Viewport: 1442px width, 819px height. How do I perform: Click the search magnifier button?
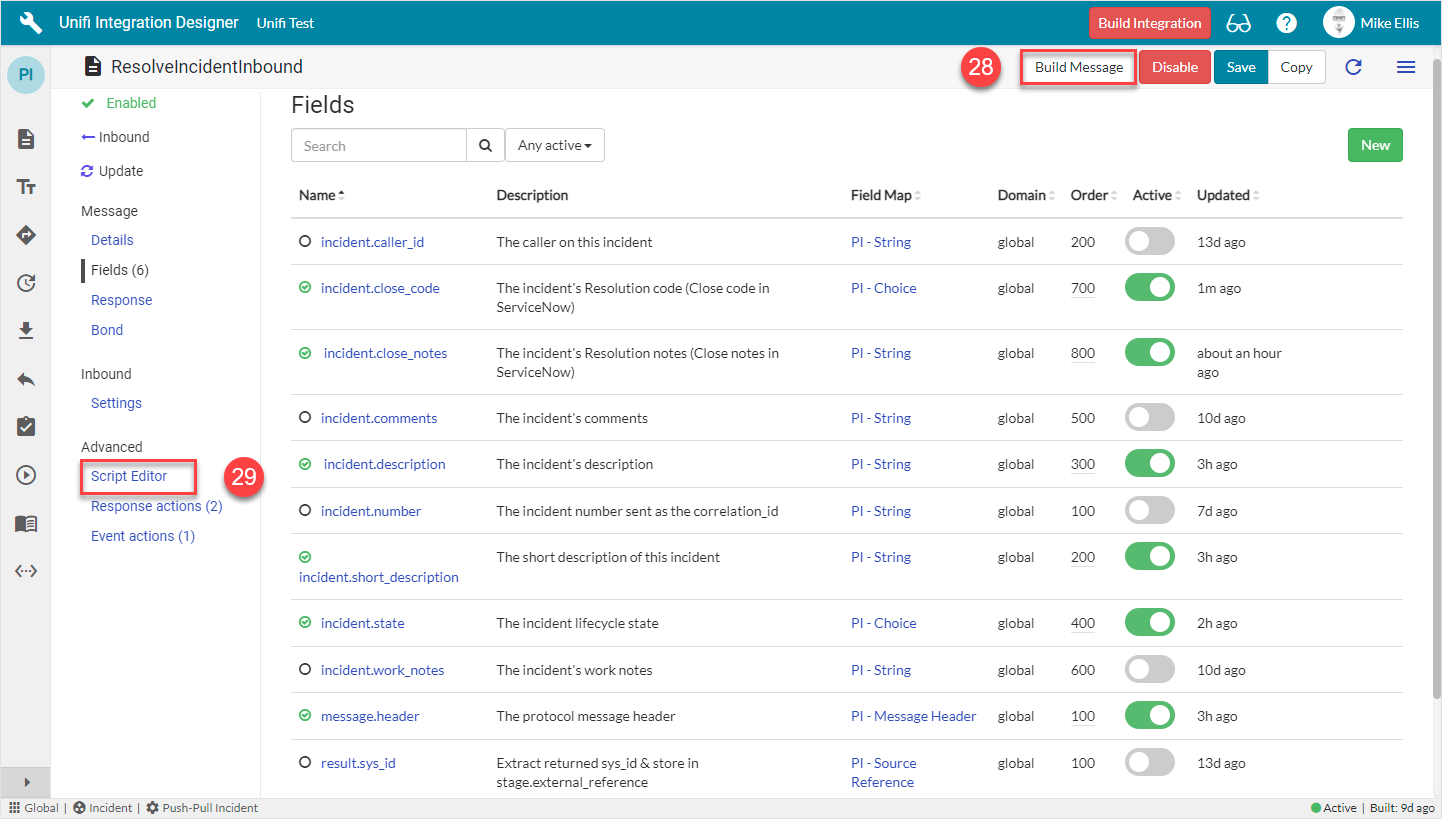click(485, 146)
